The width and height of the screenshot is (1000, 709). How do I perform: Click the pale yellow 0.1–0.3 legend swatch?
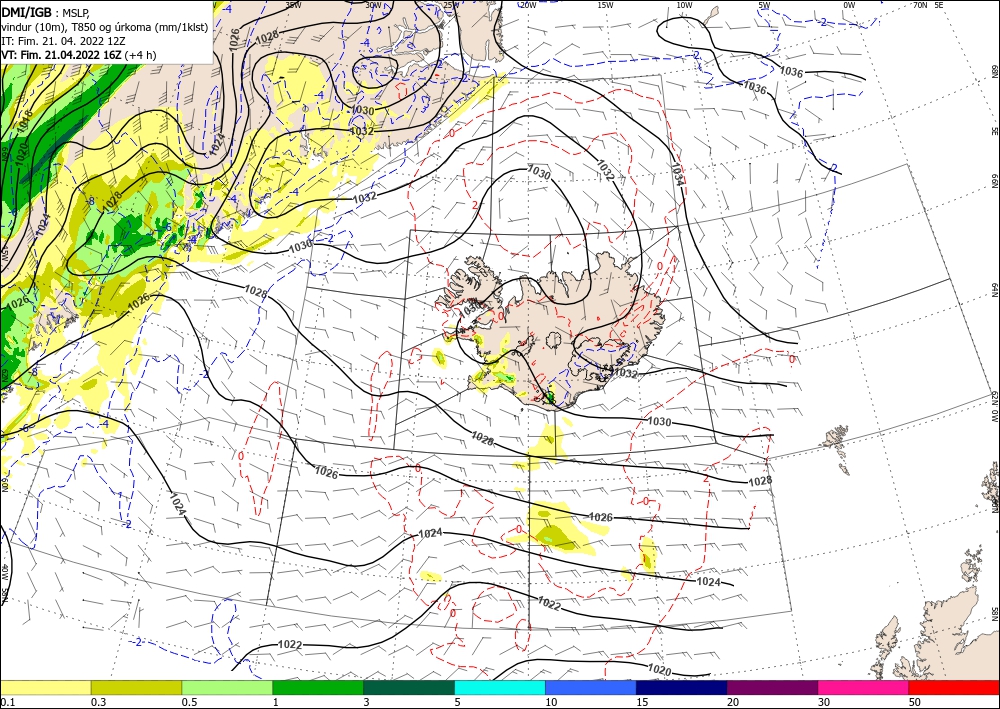pos(45,687)
